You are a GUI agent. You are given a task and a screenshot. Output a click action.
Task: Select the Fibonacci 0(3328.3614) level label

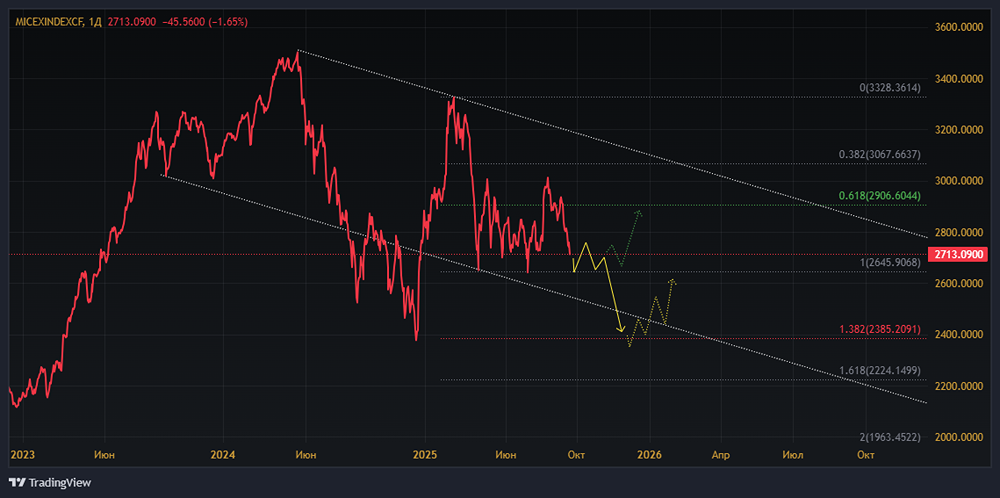[890, 88]
